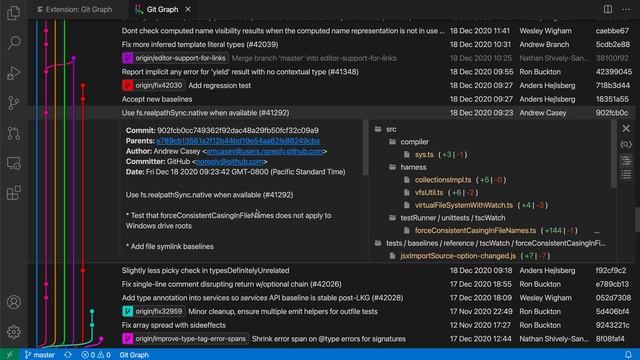
Task: Open the vfsUtil.ts file diff
Action: coord(429,192)
